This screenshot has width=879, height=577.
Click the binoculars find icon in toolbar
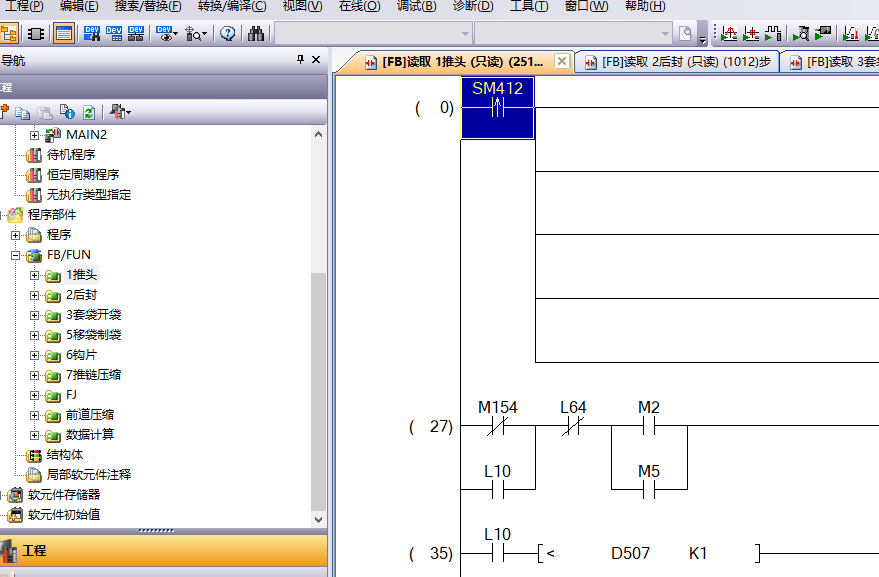256,33
